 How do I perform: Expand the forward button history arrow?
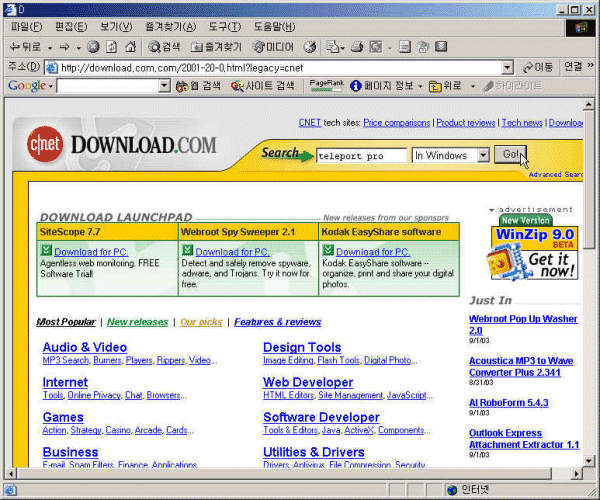coord(78,48)
